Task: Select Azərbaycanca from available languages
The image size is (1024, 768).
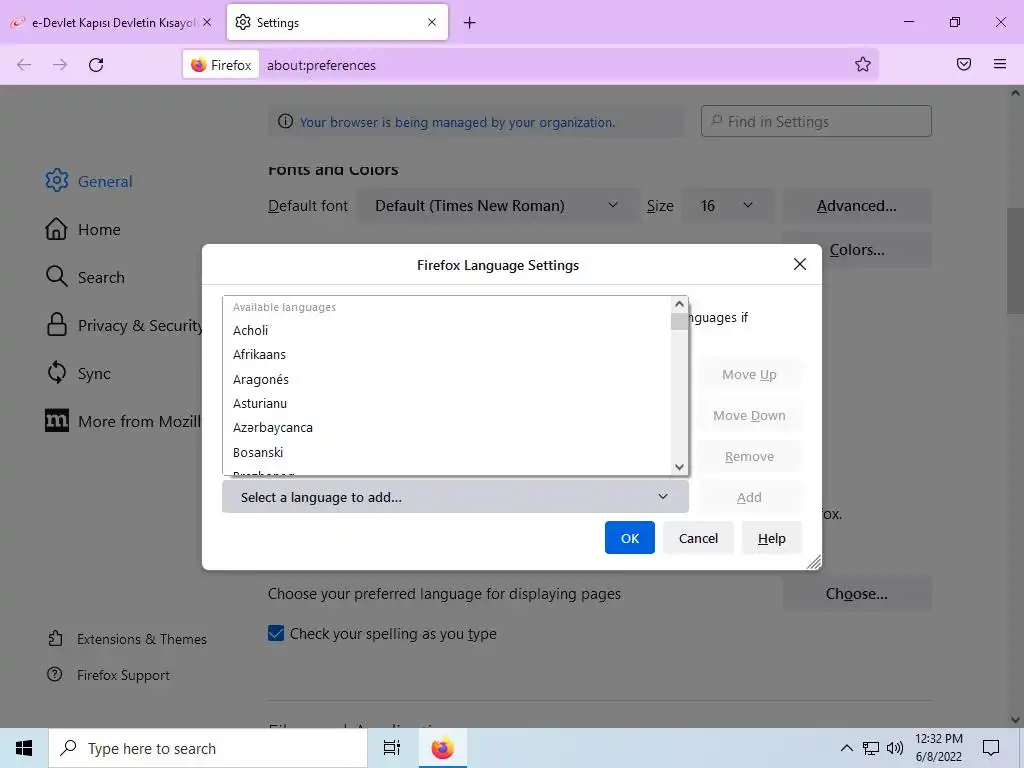Action: coord(447,428)
